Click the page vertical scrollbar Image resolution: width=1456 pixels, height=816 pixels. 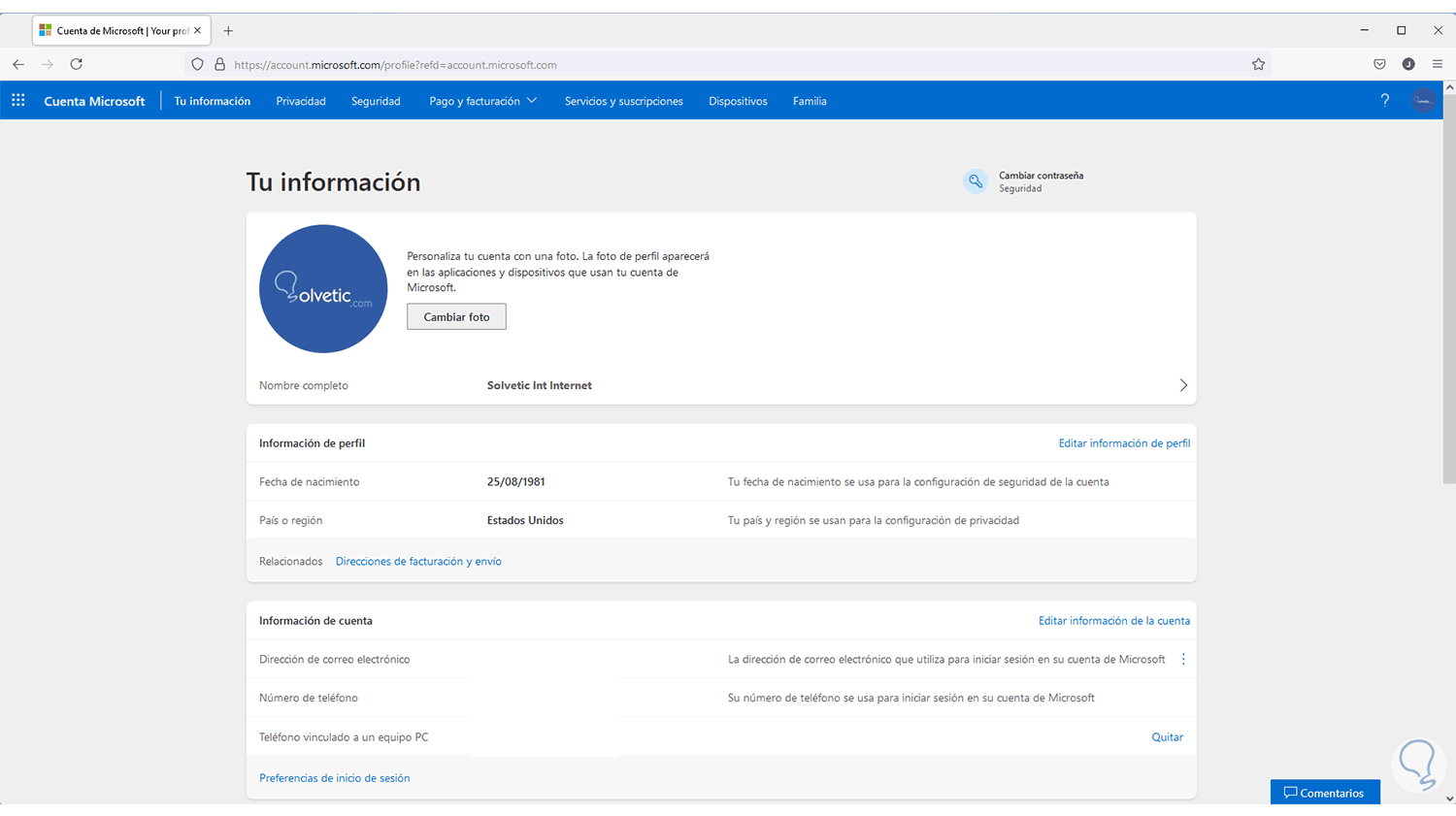coord(1449,291)
